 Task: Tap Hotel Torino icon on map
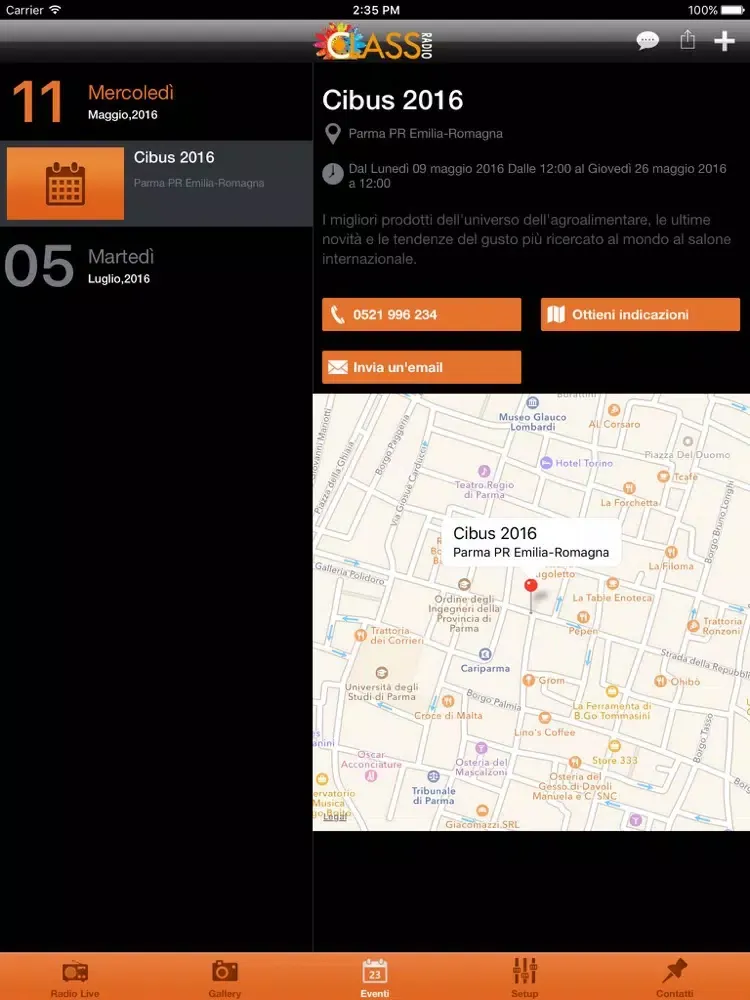coord(546,463)
